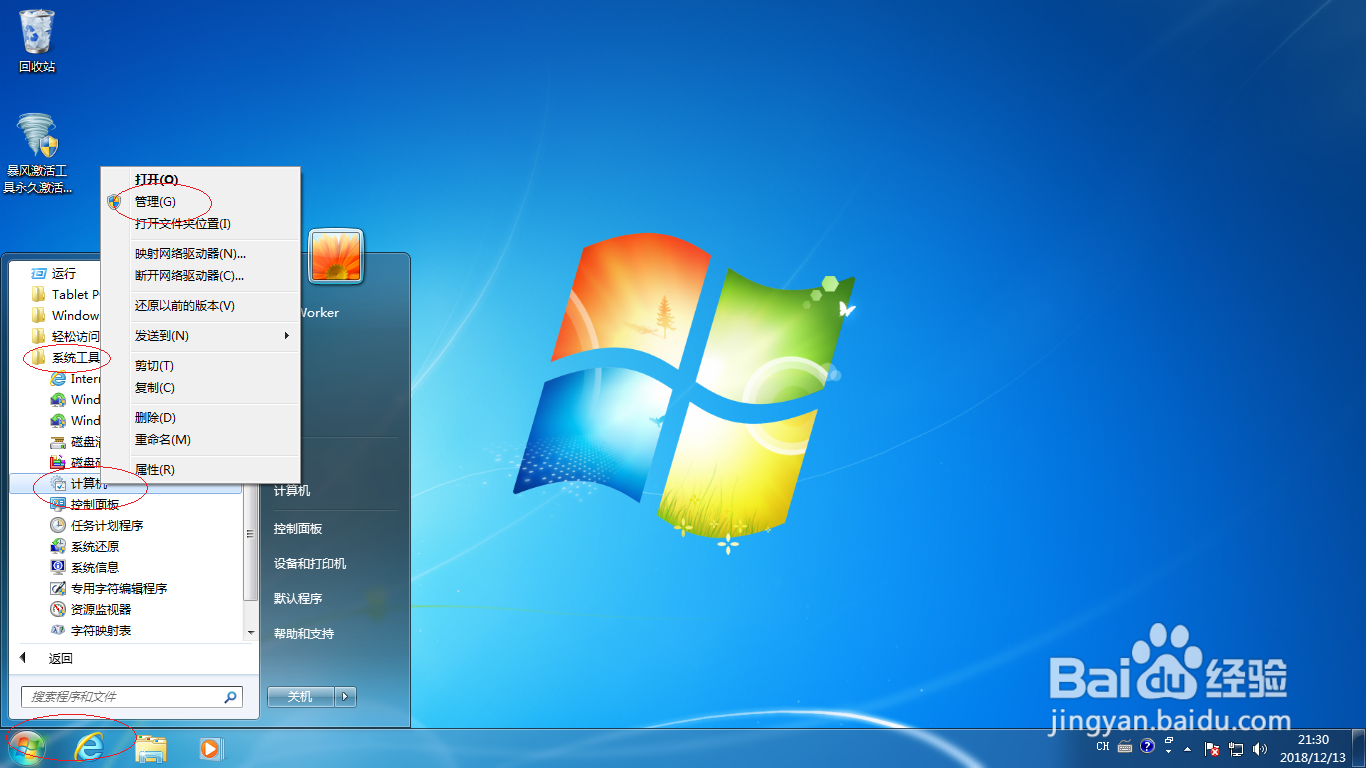Choose 删除(D) Delete in context menu

click(201, 417)
